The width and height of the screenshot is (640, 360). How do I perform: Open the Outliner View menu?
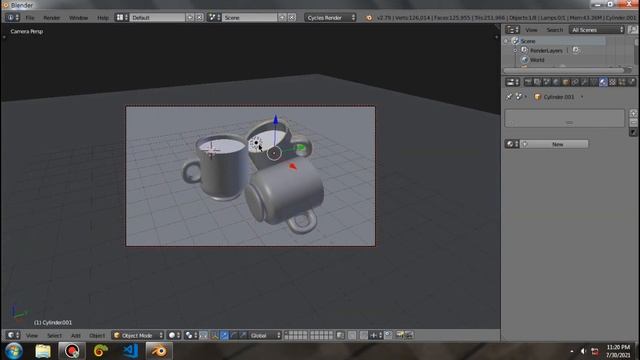[x=531, y=30]
